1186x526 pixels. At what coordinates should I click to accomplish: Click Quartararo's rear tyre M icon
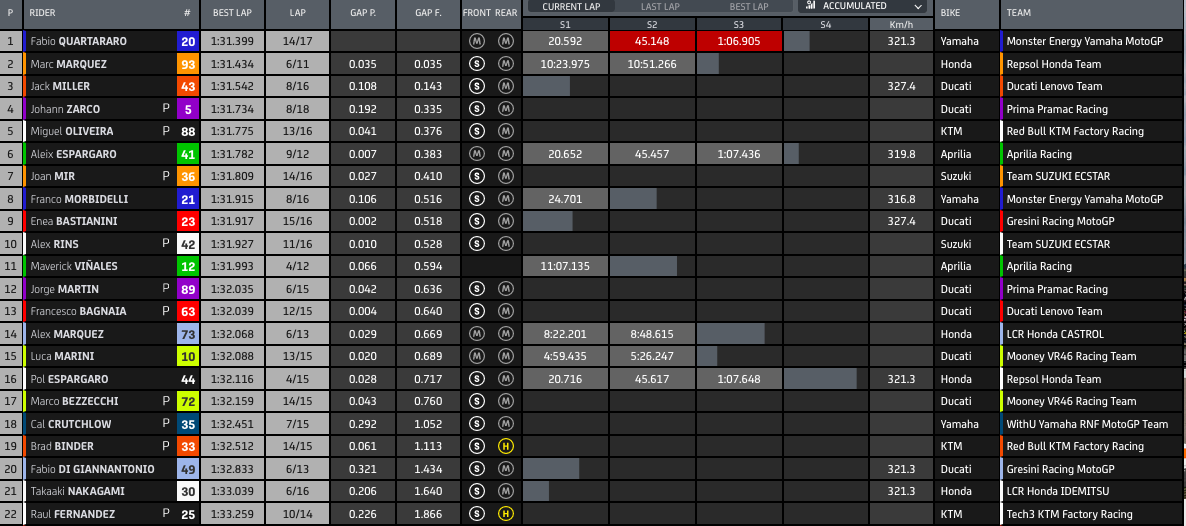505,42
